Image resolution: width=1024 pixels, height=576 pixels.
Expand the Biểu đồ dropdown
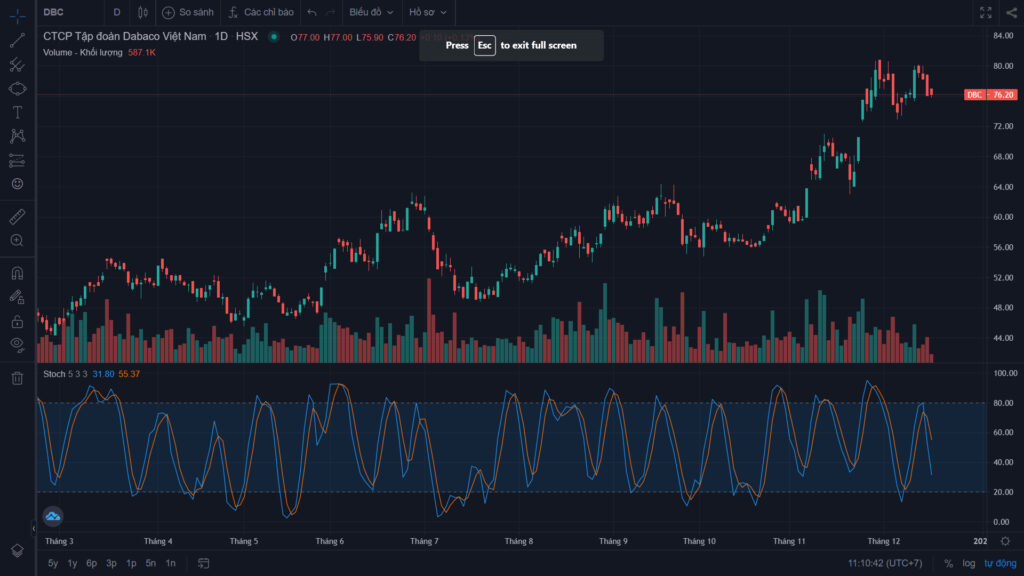pyautogui.click(x=371, y=12)
